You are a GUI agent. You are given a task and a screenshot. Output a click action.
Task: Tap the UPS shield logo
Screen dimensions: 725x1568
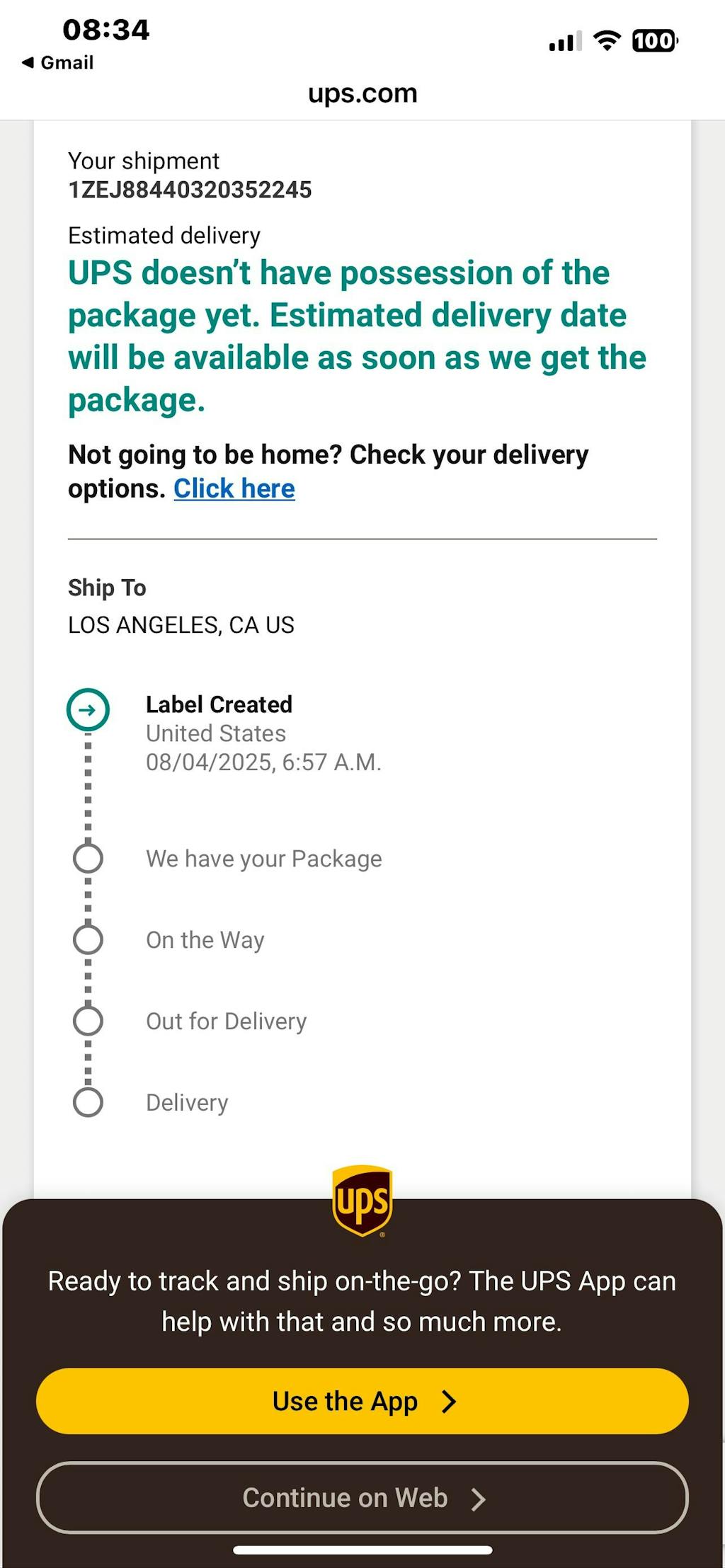pos(362,1201)
